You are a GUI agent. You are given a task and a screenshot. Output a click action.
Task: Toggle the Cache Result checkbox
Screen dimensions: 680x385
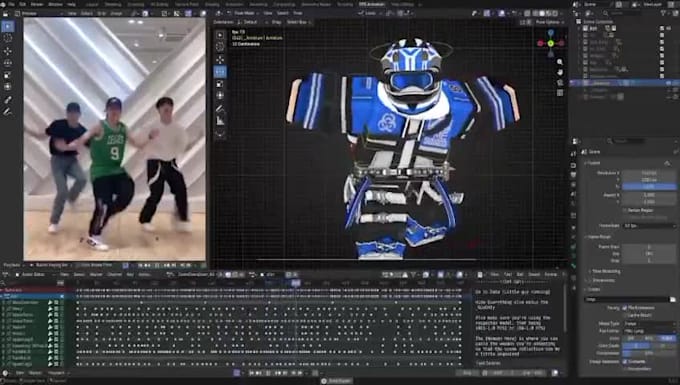[625, 315]
